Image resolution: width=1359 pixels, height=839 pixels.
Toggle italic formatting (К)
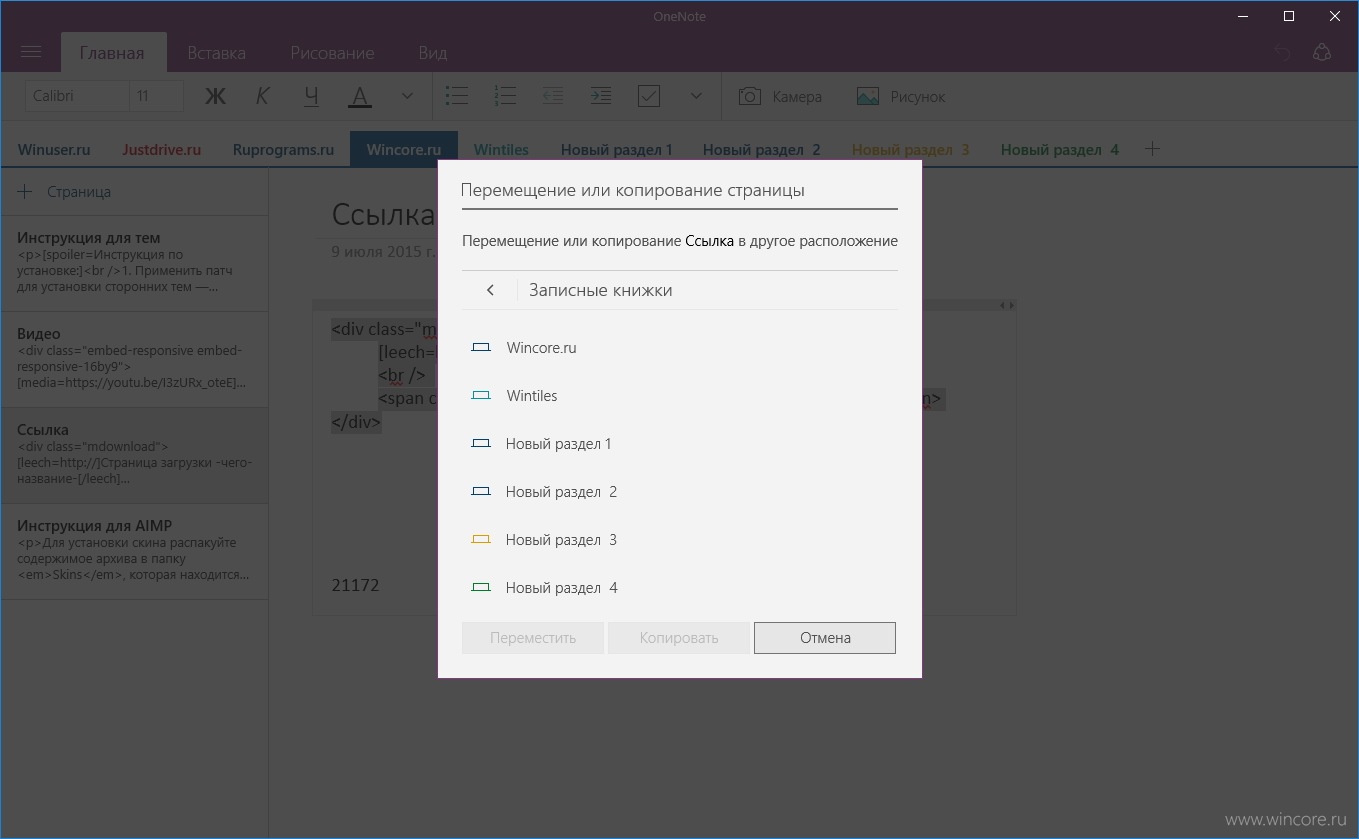(263, 96)
